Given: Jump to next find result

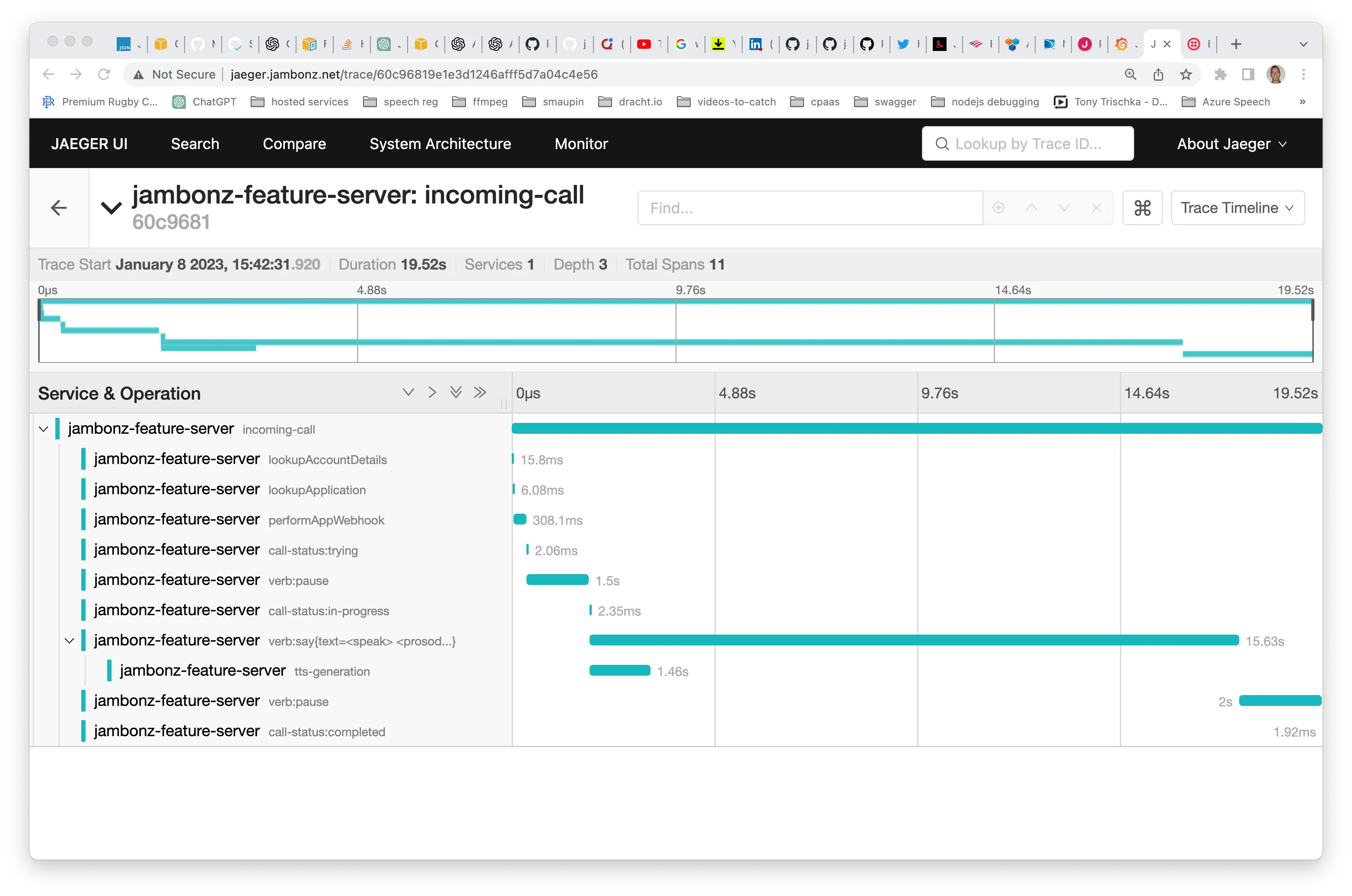Looking at the screenshot, I should 1063,207.
